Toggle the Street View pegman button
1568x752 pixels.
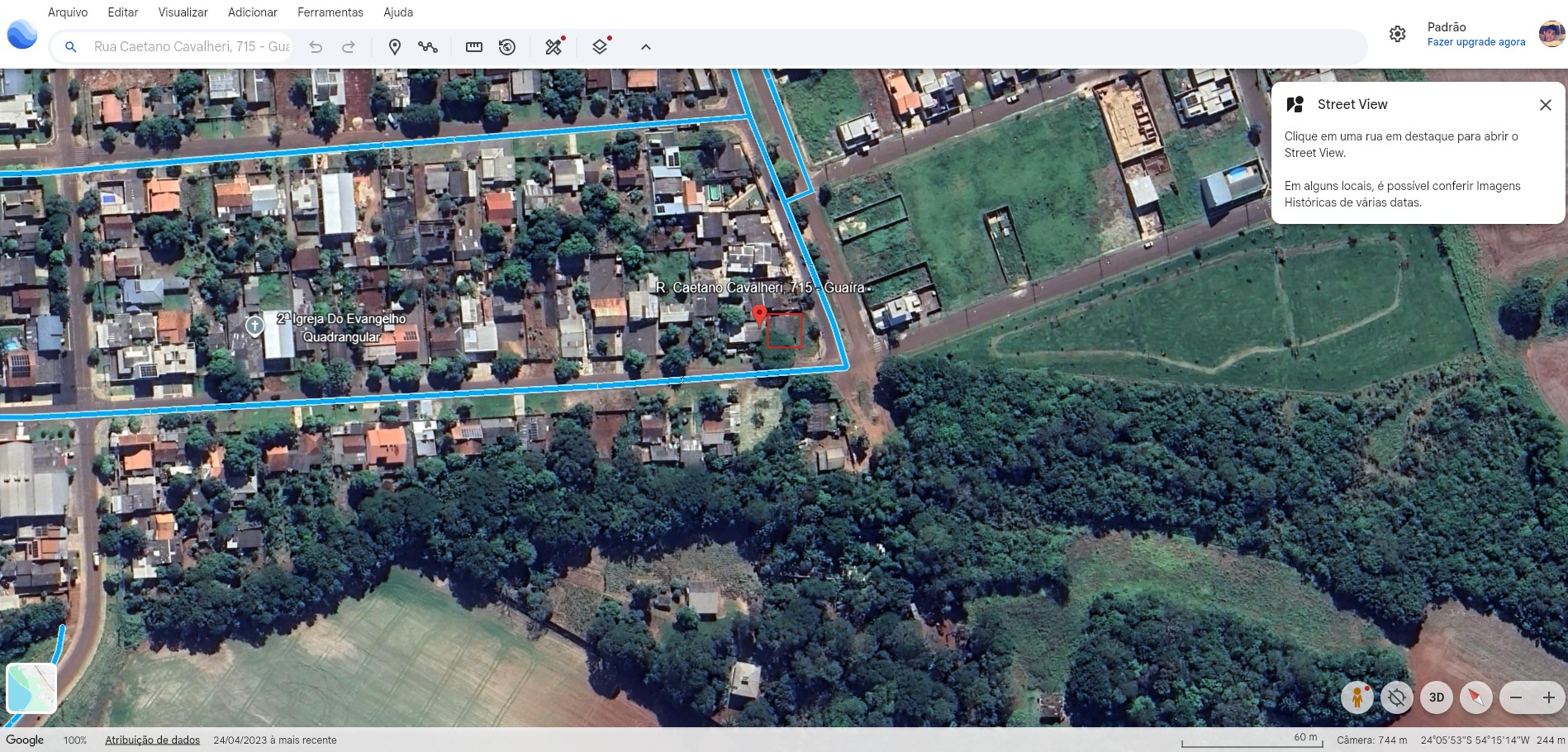1357,697
